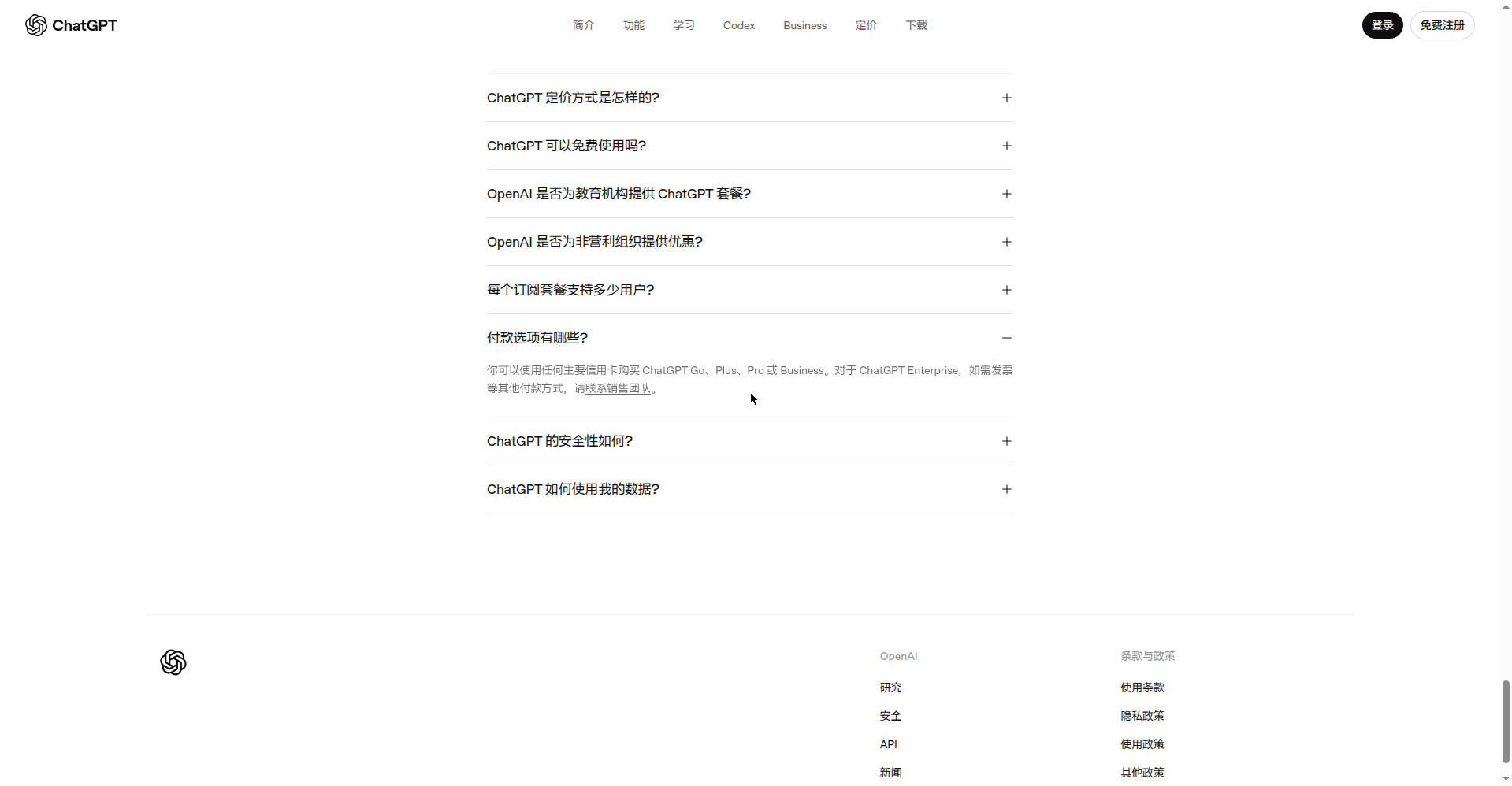Open the 使用政策 footer link
The height and width of the screenshot is (786, 1512).
pos(1142,744)
